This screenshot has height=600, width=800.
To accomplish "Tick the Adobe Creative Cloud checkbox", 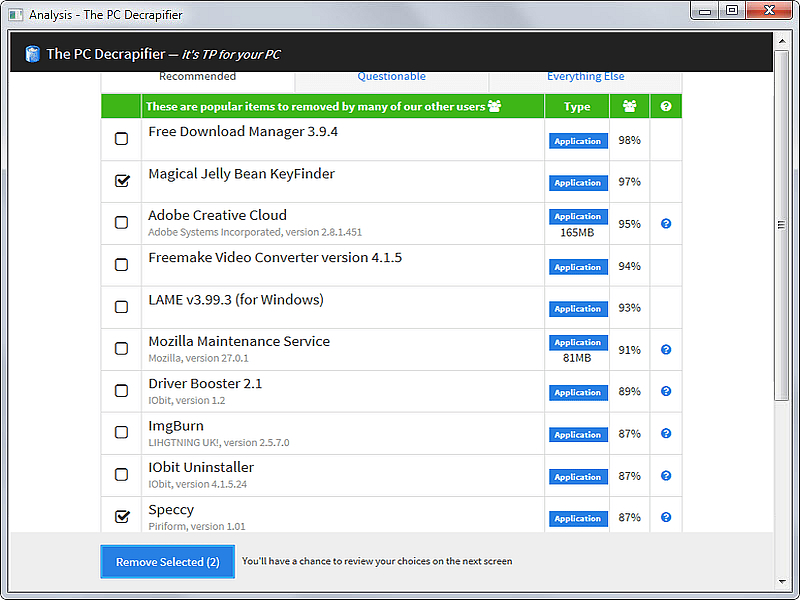I will pos(121,222).
